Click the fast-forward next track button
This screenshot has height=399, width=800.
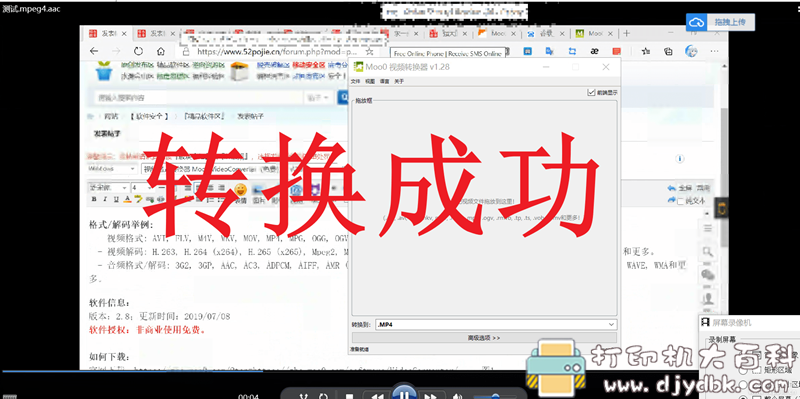pos(430,396)
